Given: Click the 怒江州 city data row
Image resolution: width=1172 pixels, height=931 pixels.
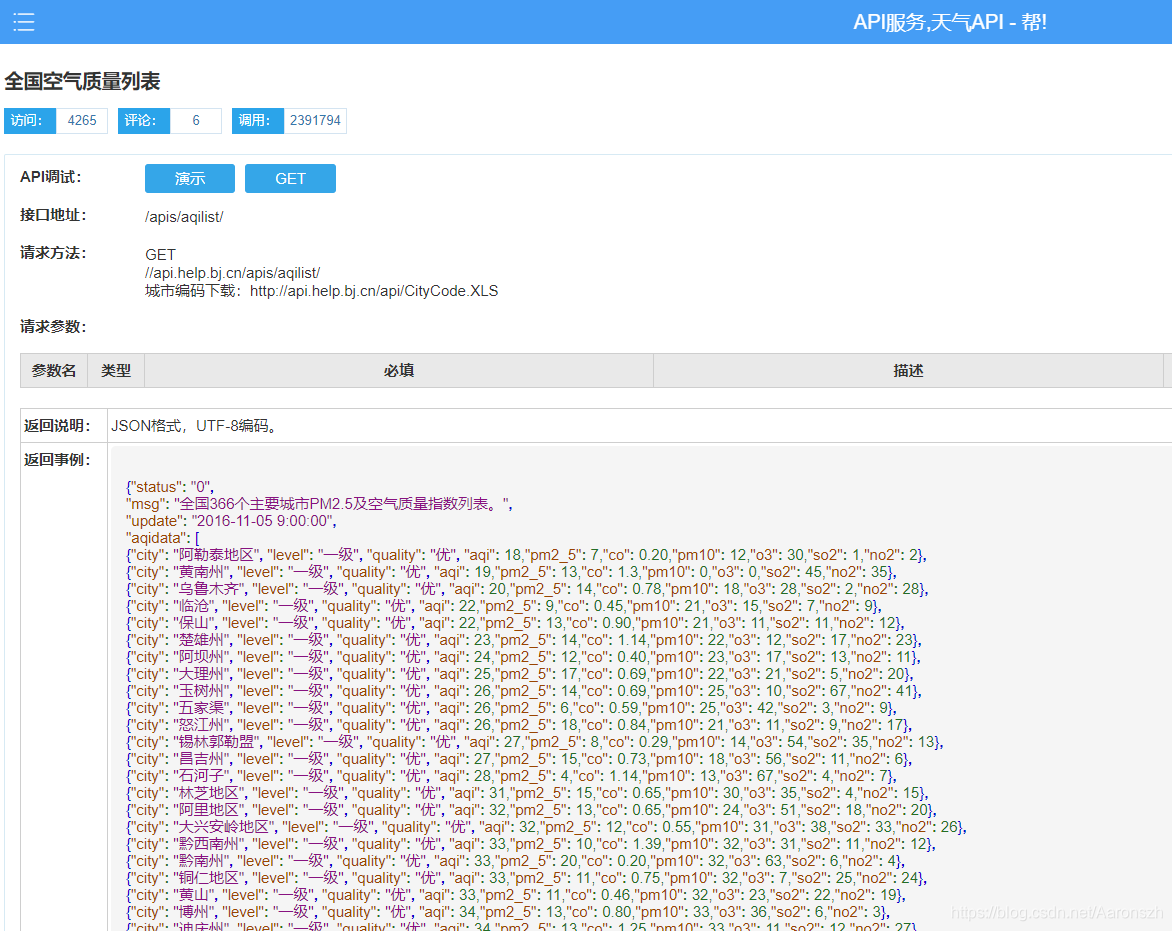Looking at the screenshot, I should pyautogui.click(x=519, y=725).
